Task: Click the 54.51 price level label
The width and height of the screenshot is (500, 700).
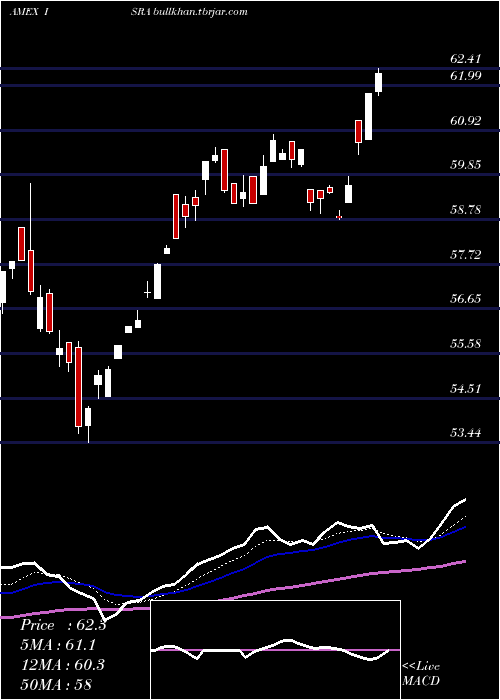Action: (x=466, y=388)
